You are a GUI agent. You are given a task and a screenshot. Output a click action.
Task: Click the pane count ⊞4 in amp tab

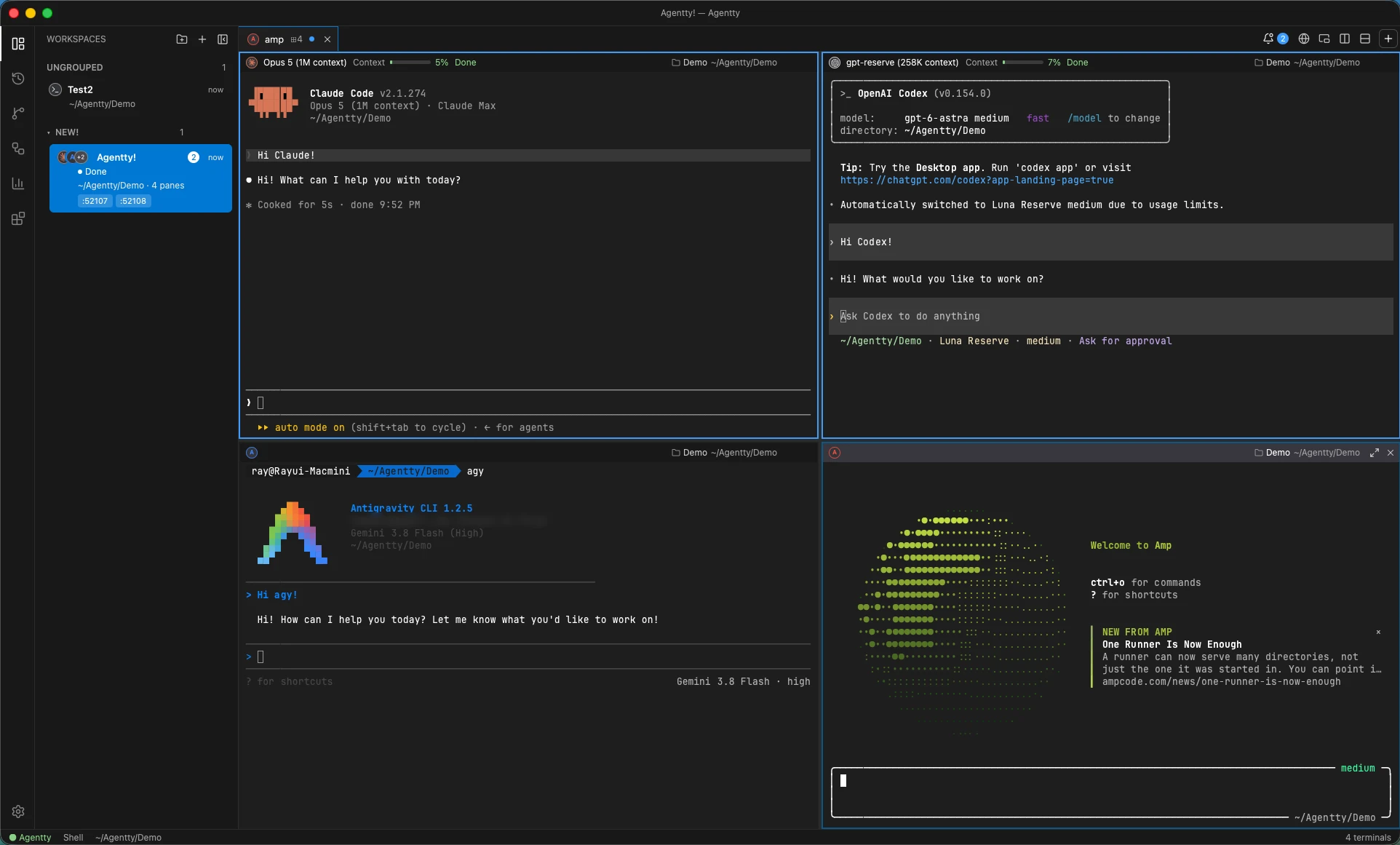296,39
